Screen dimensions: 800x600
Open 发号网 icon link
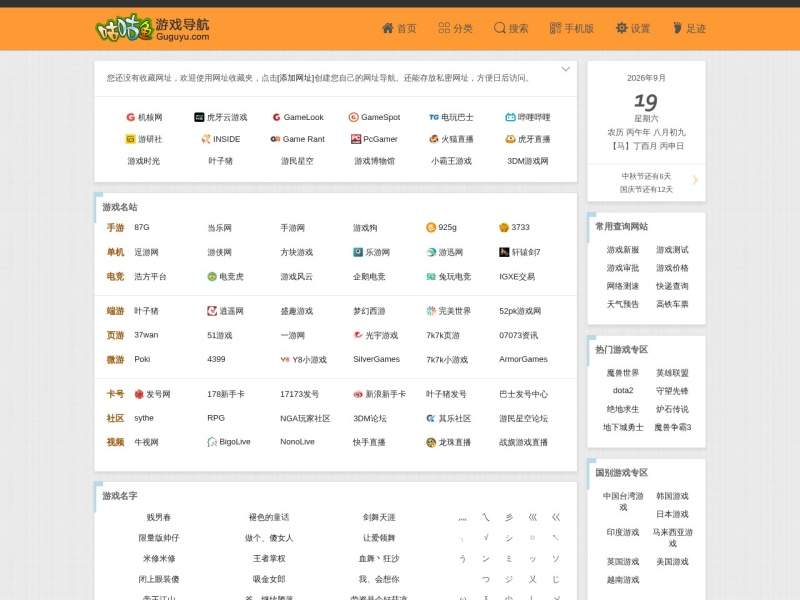click(152, 394)
